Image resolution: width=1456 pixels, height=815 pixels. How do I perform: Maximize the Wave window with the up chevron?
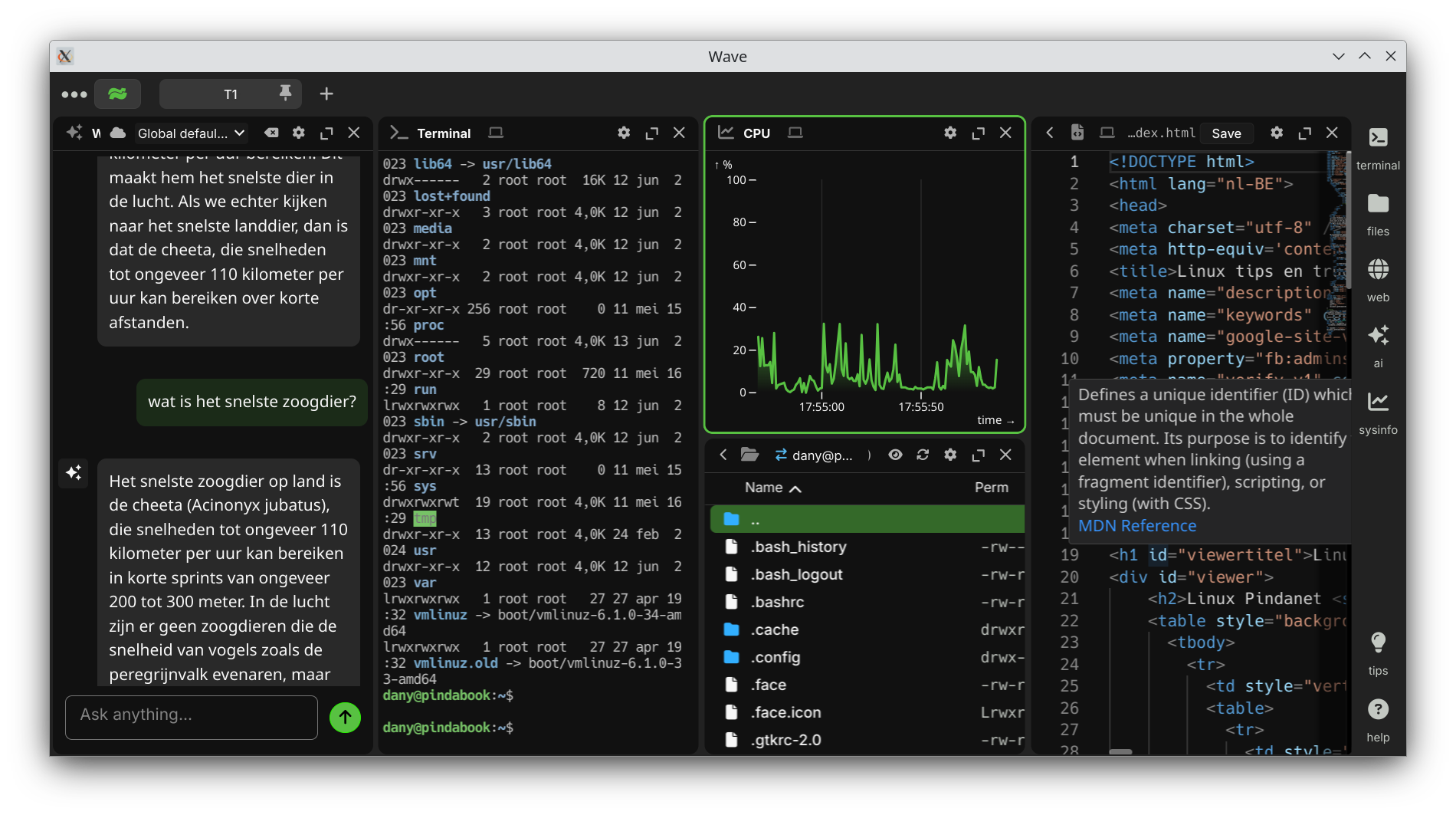pos(1365,56)
